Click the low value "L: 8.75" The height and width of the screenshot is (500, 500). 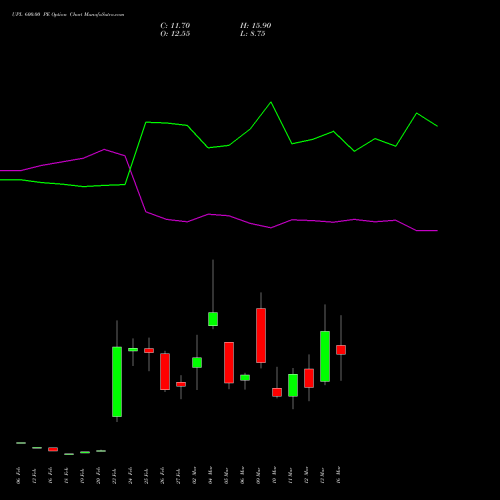pyautogui.click(x=252, y=34)
